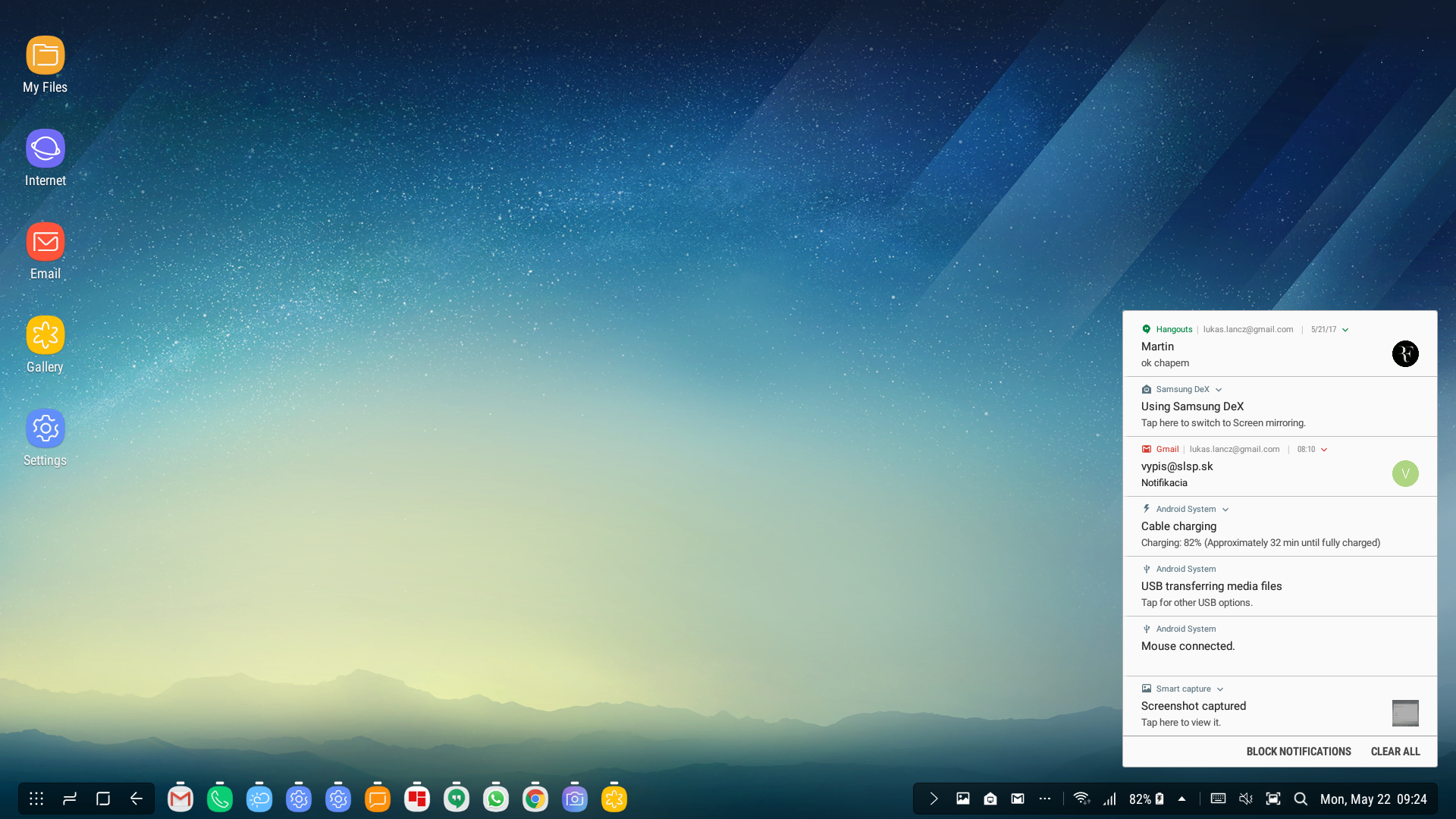Go back using taskbar arrow
Image resolution: width=1456 pixels, height=819 pixels.
pyautogui.click(x=136, y=799)
